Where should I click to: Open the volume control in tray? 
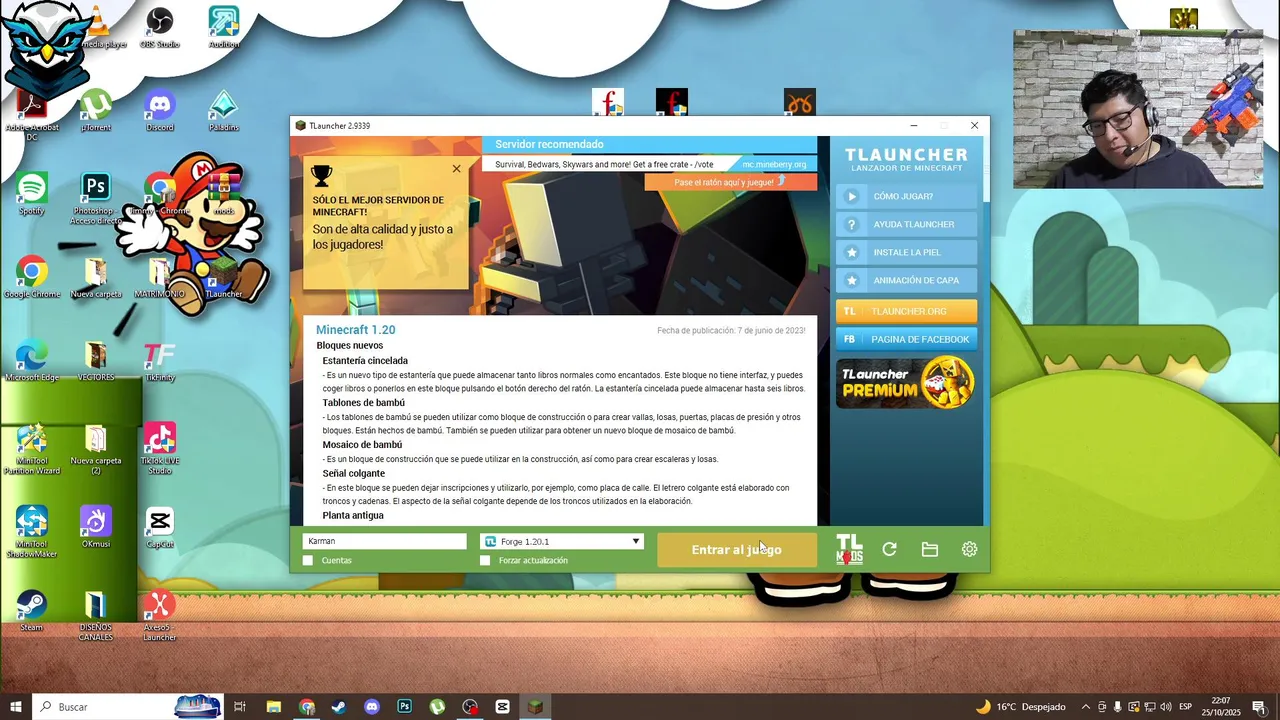point(1166,706)
